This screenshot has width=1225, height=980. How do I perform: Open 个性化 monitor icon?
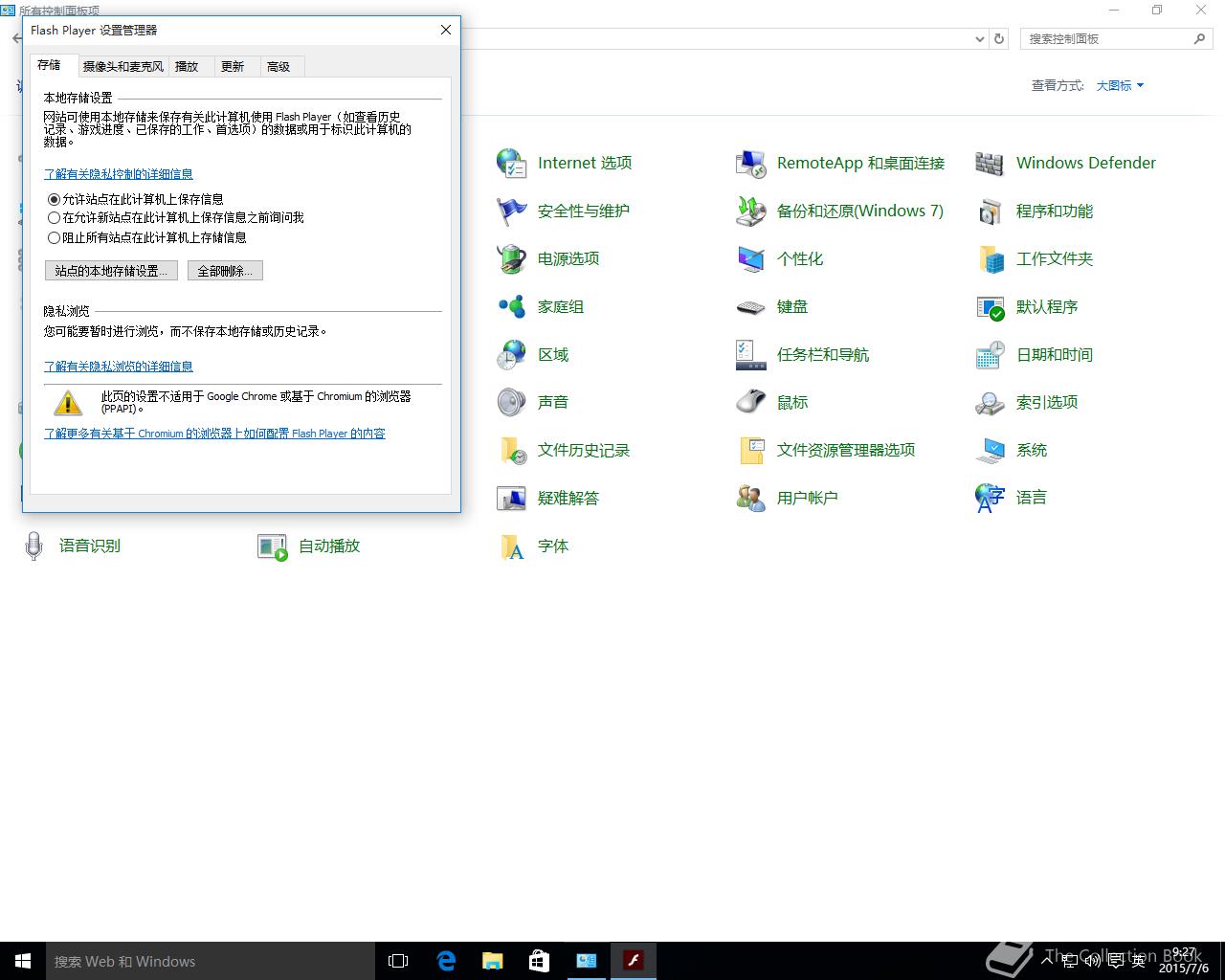coord(750,258)
